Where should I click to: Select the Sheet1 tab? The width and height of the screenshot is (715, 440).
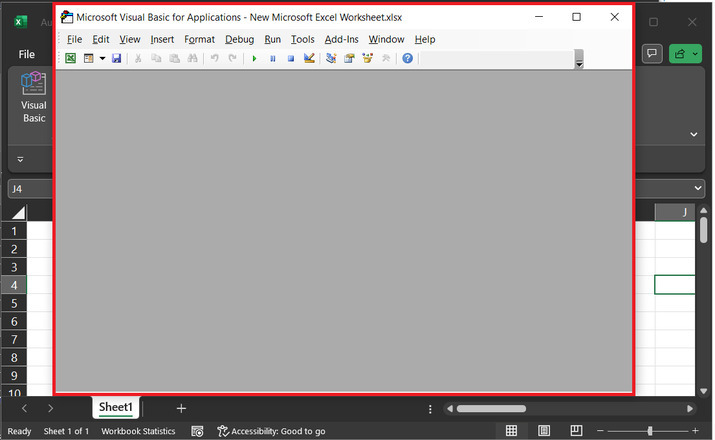pos(116,407)
